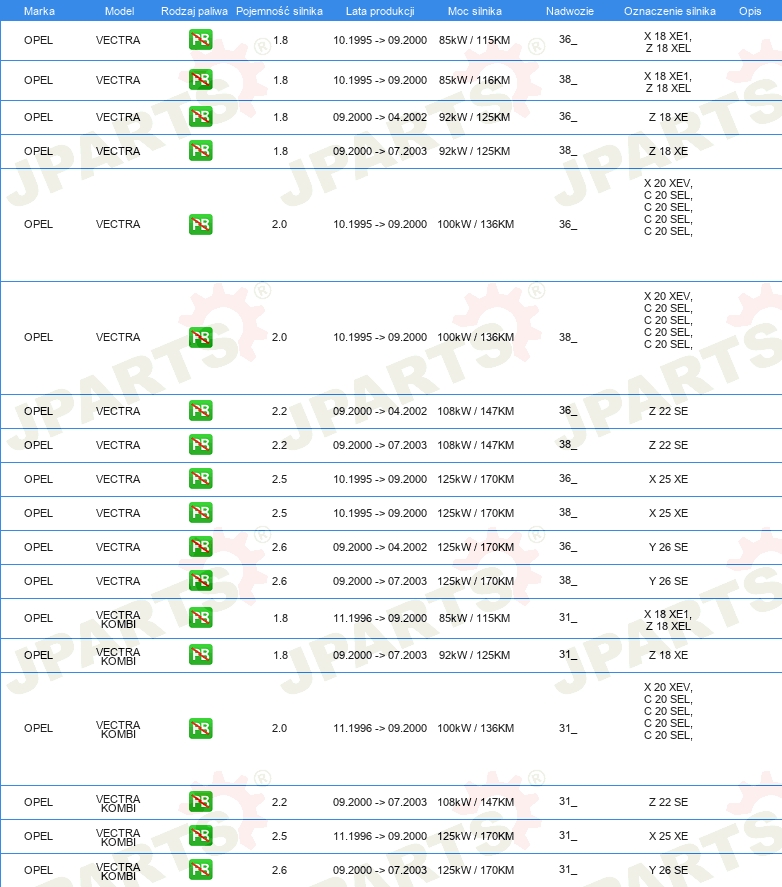Click the Rodzaj paliwa column header
782x887 pixels.
(x=194, y=11)
